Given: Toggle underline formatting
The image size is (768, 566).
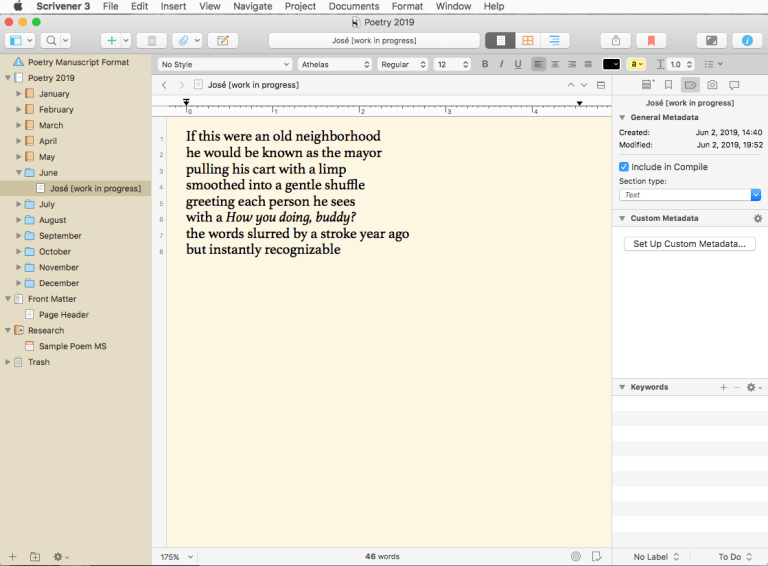Looking at the screenshot, I should [x=517, y=64].
